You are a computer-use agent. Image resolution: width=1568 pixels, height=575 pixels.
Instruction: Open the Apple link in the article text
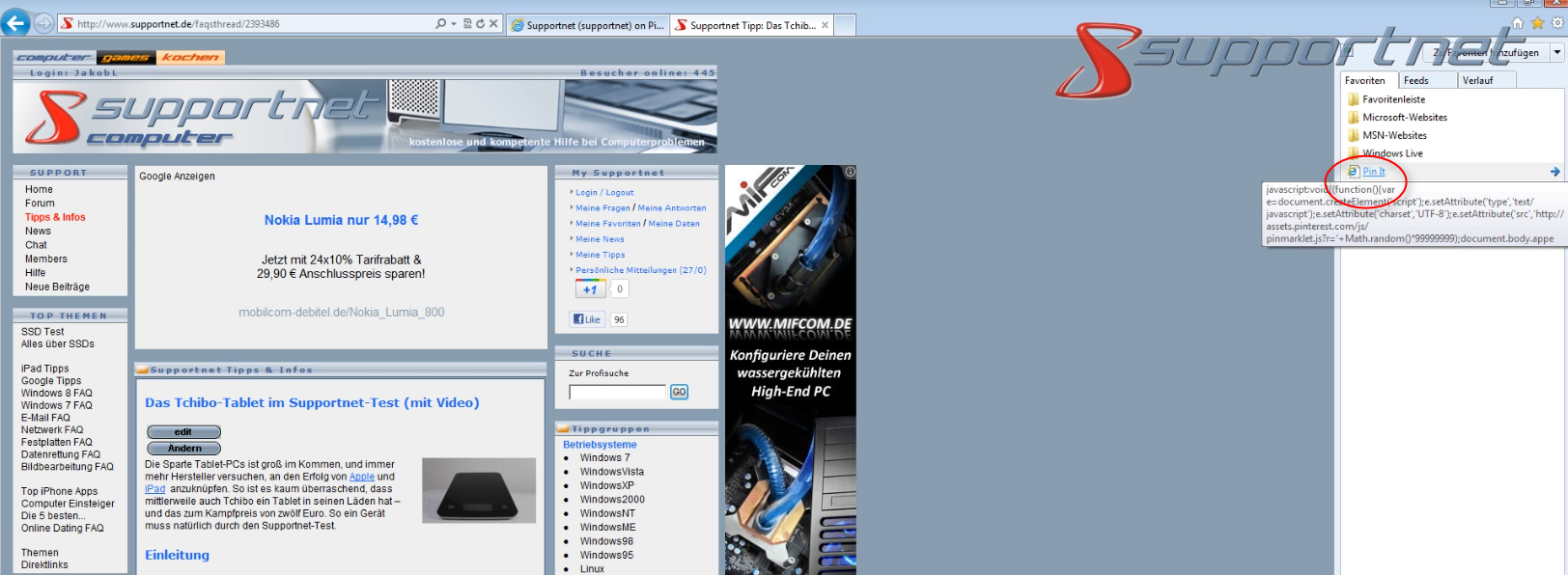point(362,477)
